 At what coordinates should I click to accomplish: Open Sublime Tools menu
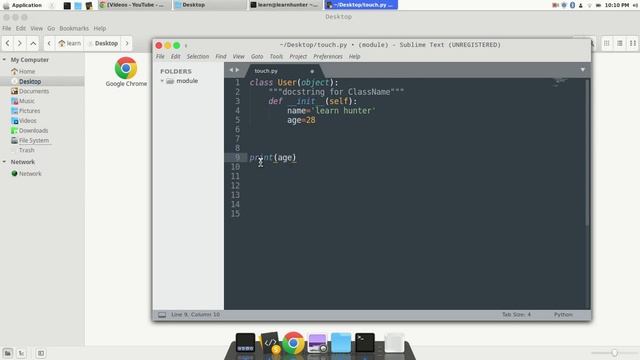point(276,56)
